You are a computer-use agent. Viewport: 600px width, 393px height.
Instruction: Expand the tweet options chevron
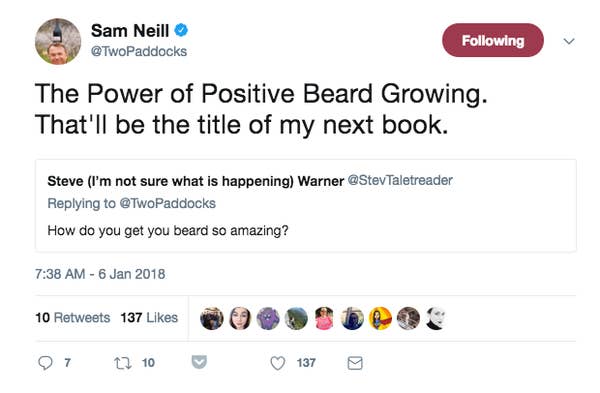click(x=569, y=41)
